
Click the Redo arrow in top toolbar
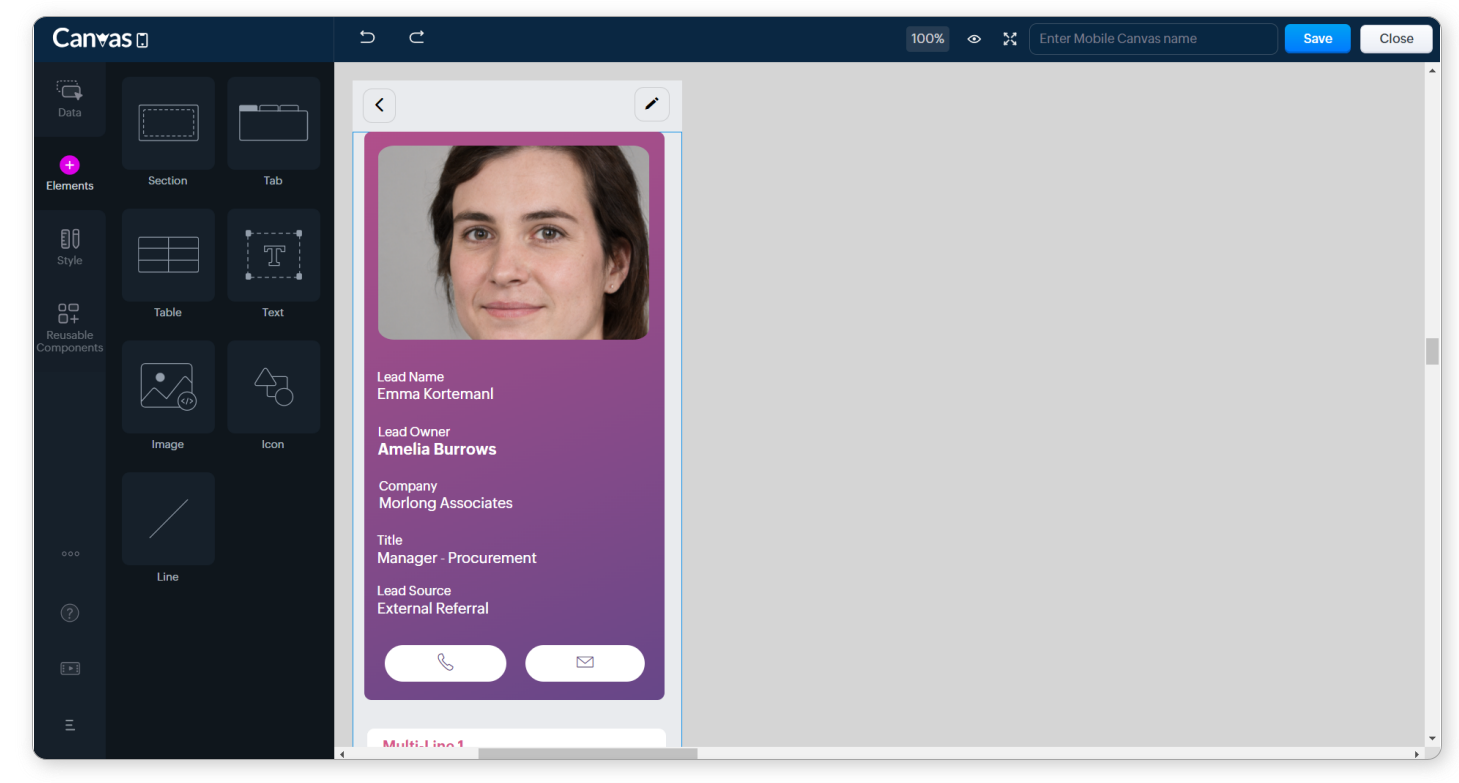(x=417, y=38)
